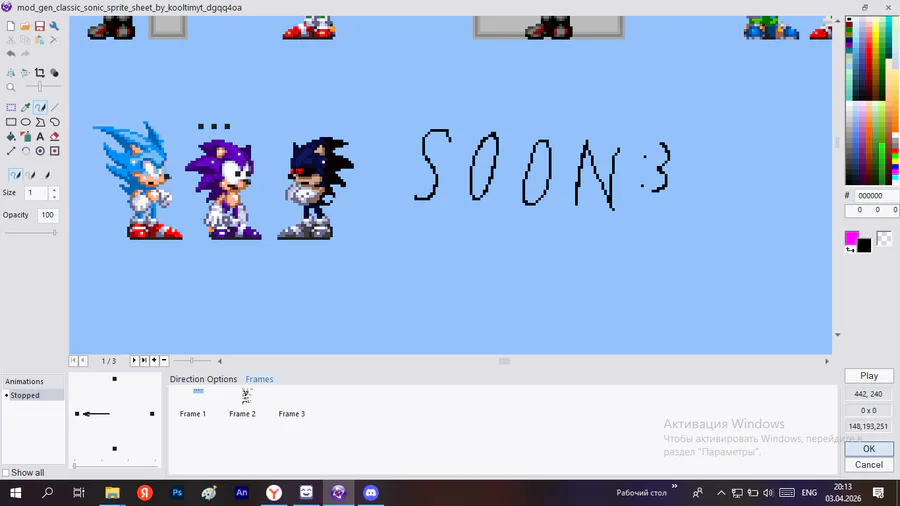Select the Color Picker eyedropper tool
This screenshot has height=506, width=900.
click(25, 107)
